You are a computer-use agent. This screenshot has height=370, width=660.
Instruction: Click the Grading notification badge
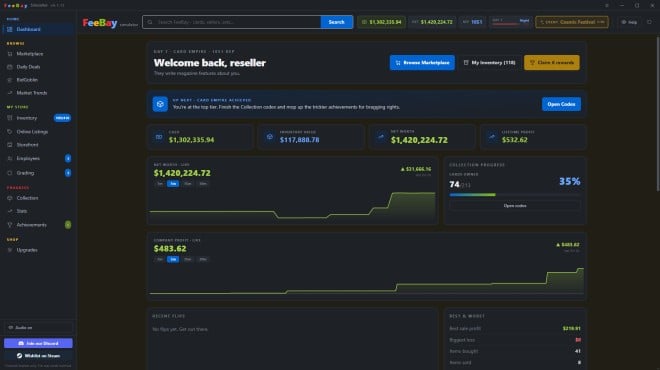68,173
